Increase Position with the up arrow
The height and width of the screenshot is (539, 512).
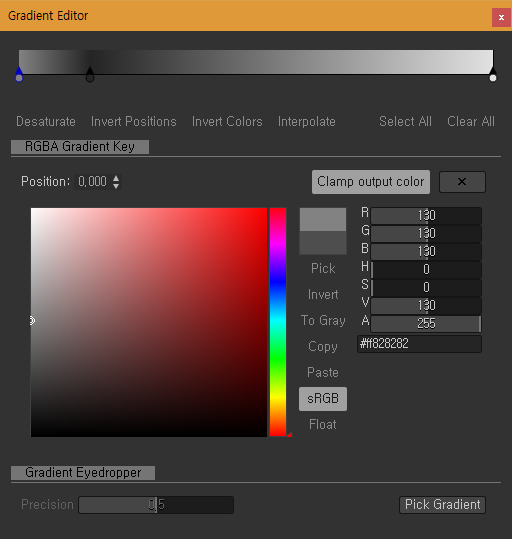click(116, 178)
